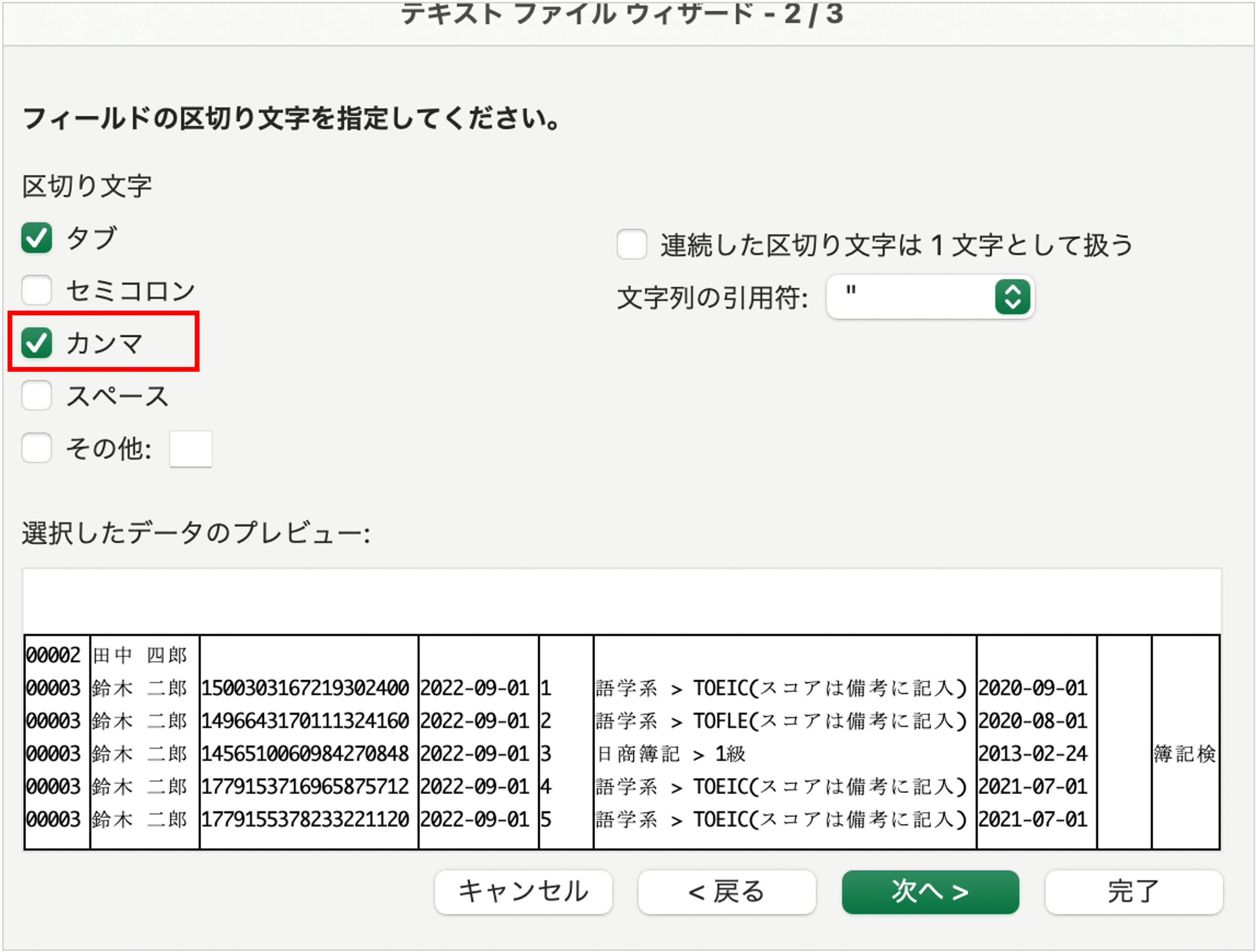
Task: Enable the セミコロン delimiter
Action: click(36, 289)
